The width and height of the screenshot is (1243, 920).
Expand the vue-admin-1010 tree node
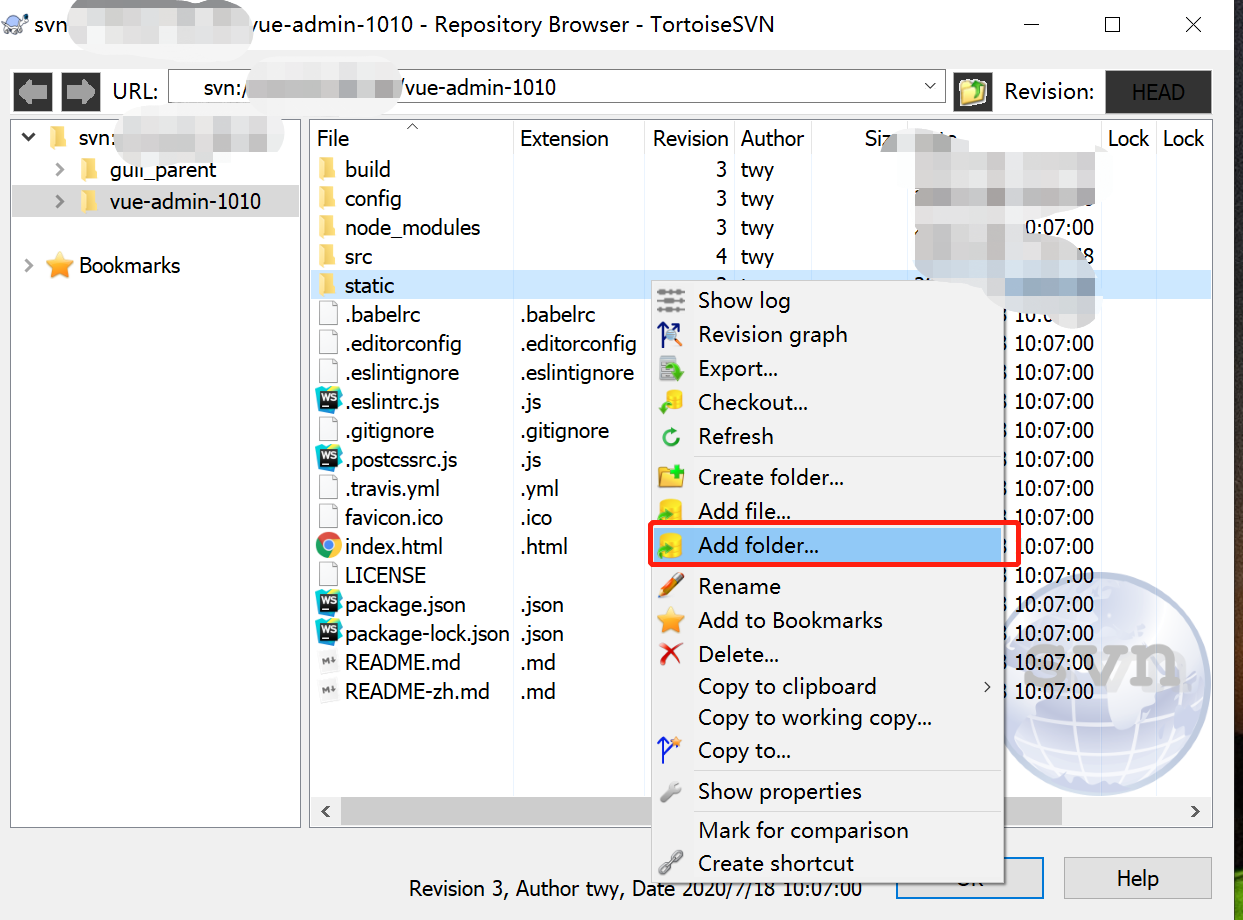(x=60, y=201)
